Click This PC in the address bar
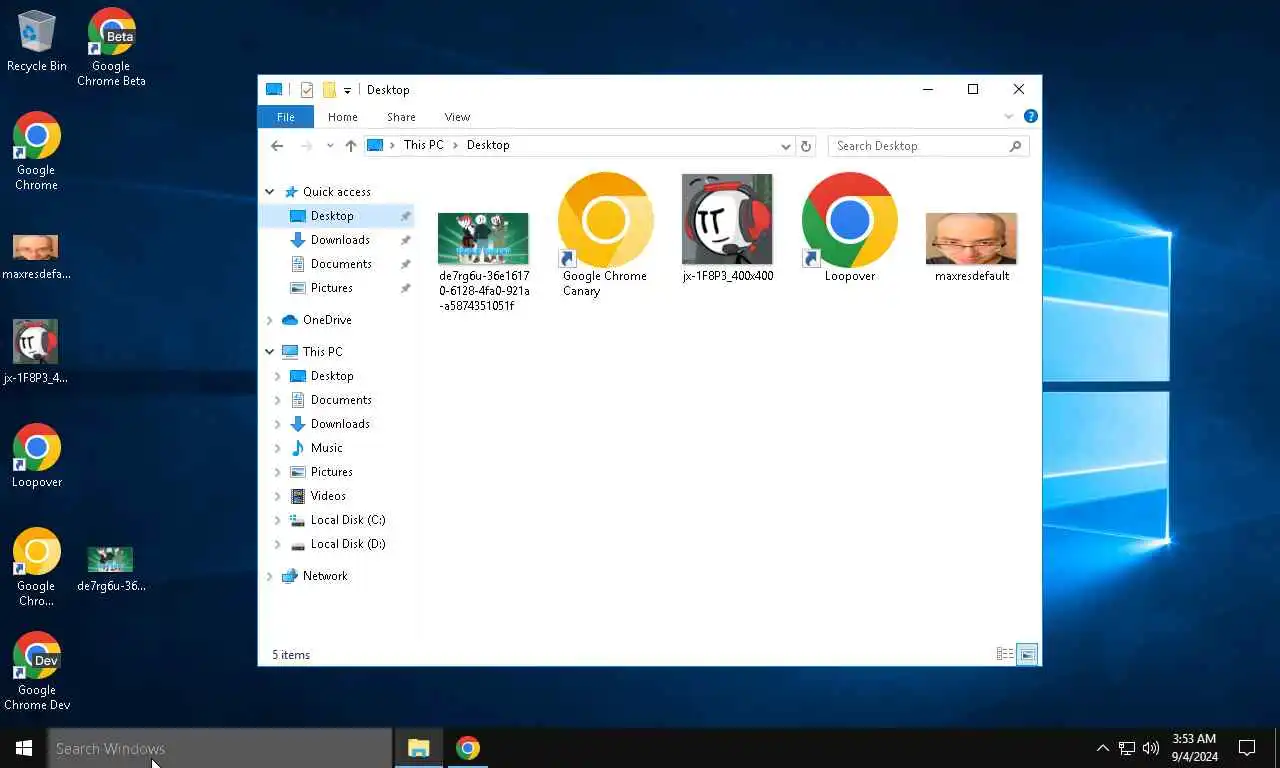Screen dimensions: 1280x768 click(x=423, y=145)
